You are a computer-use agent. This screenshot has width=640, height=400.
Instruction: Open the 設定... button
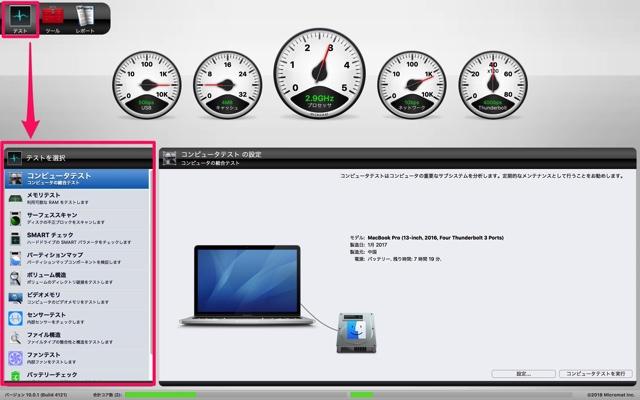click(x=524, y=373)
